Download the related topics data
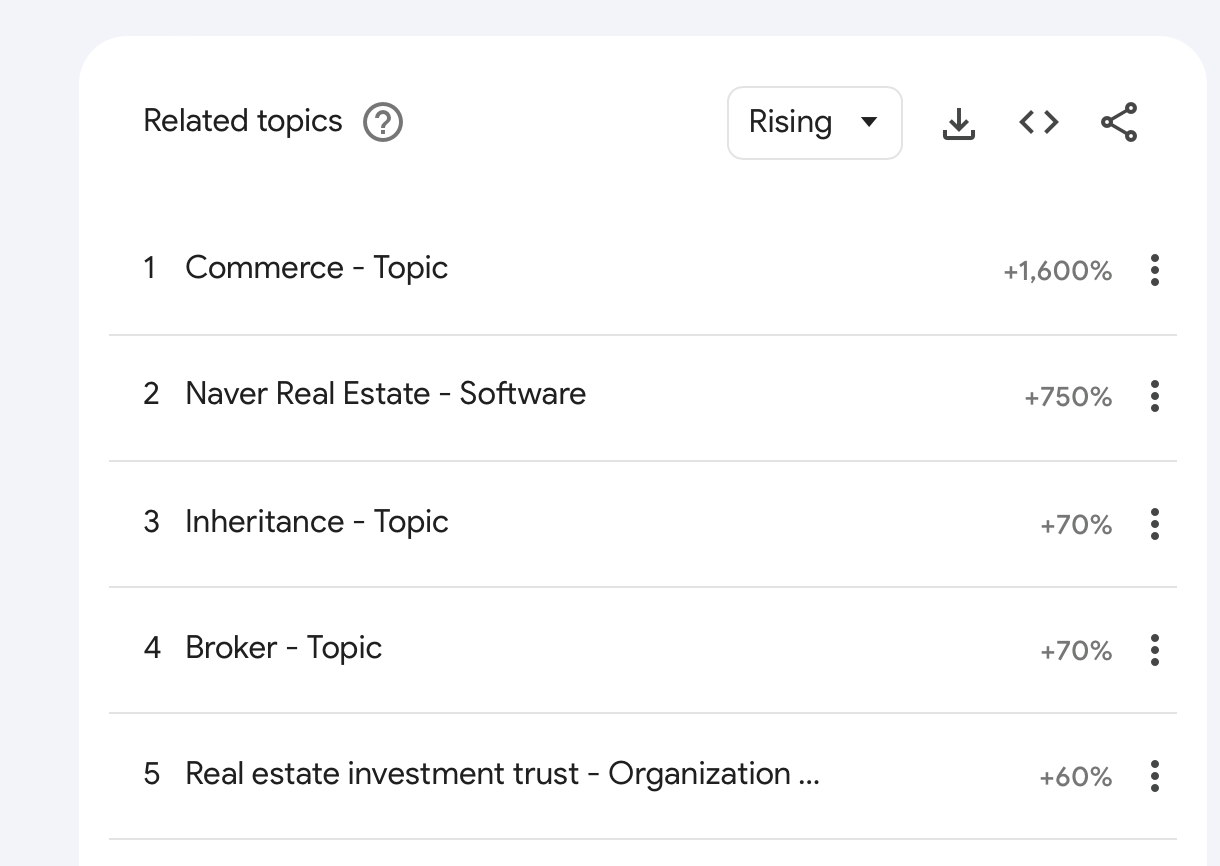This screenshot has width=1220, height=866. [958, 122]
